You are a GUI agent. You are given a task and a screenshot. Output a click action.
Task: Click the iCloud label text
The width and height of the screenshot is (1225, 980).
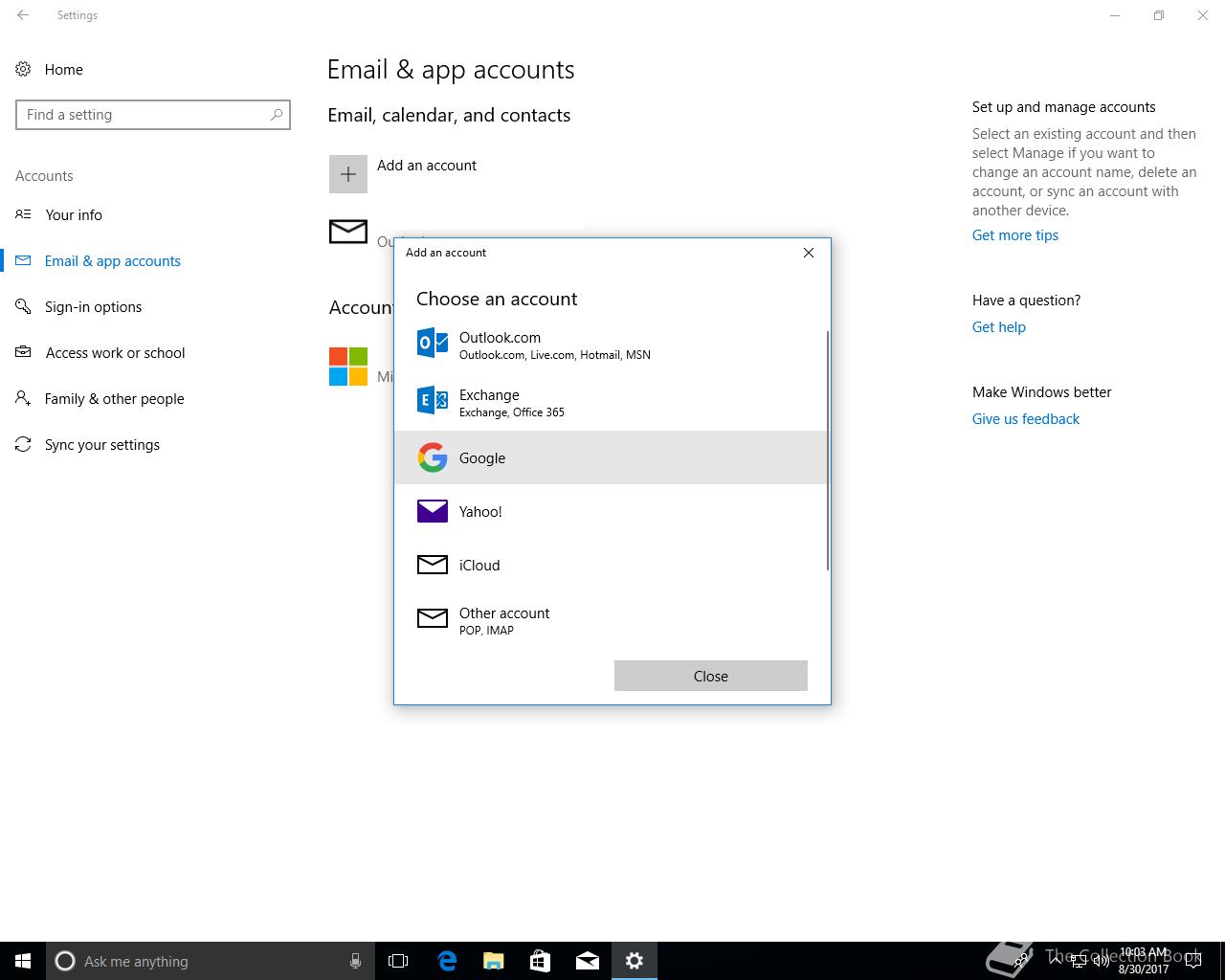click(479, 566)
